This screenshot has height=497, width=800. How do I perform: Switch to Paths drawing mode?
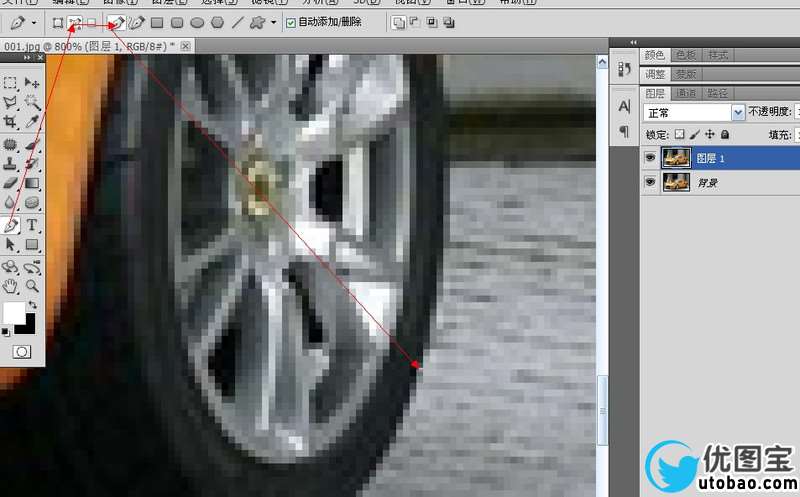point(75,23)
